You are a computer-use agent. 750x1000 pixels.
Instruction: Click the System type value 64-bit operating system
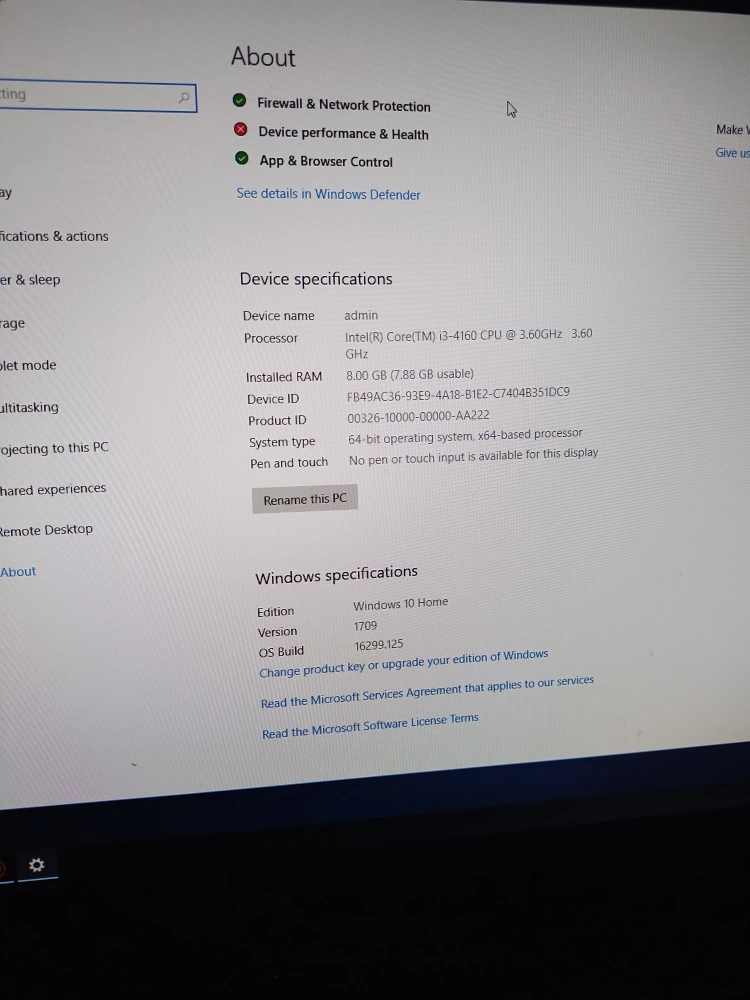[x=466, y=436]
